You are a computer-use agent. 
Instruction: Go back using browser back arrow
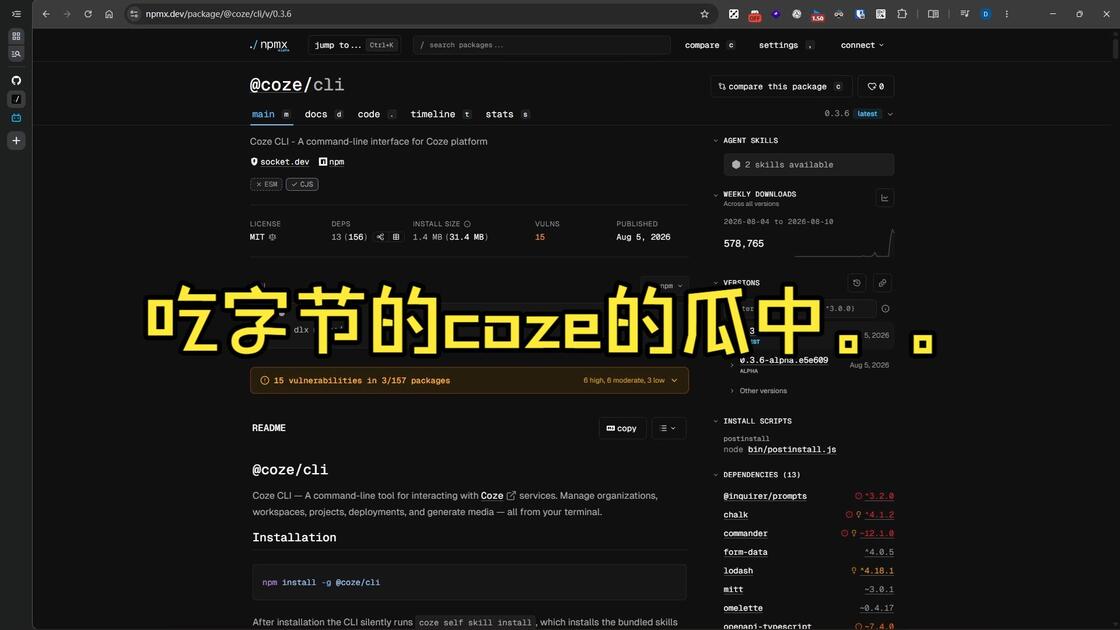pyautogui.click(x=46, y=14)
